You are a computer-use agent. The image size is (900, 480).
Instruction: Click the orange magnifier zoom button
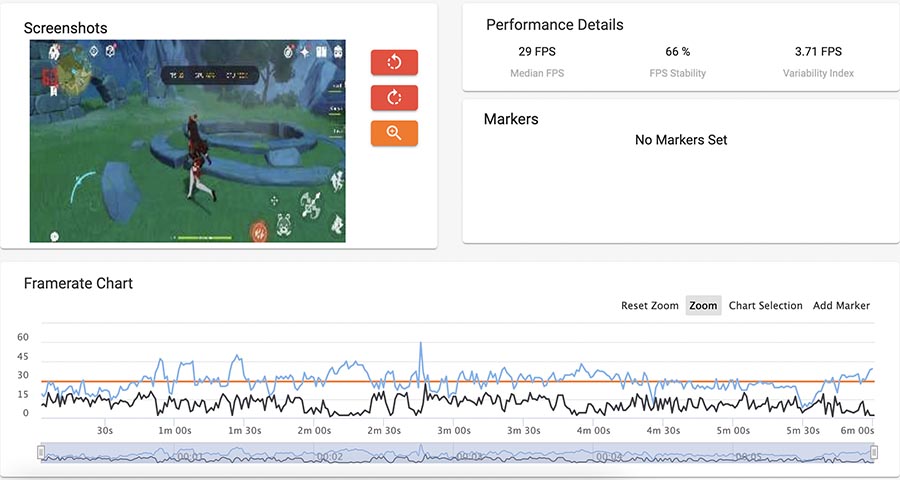(x=394, y=133)
